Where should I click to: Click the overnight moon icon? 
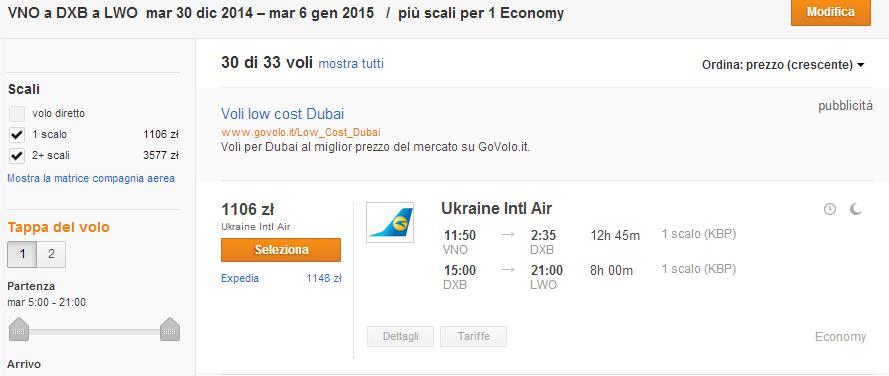click(x=856, y=209)
